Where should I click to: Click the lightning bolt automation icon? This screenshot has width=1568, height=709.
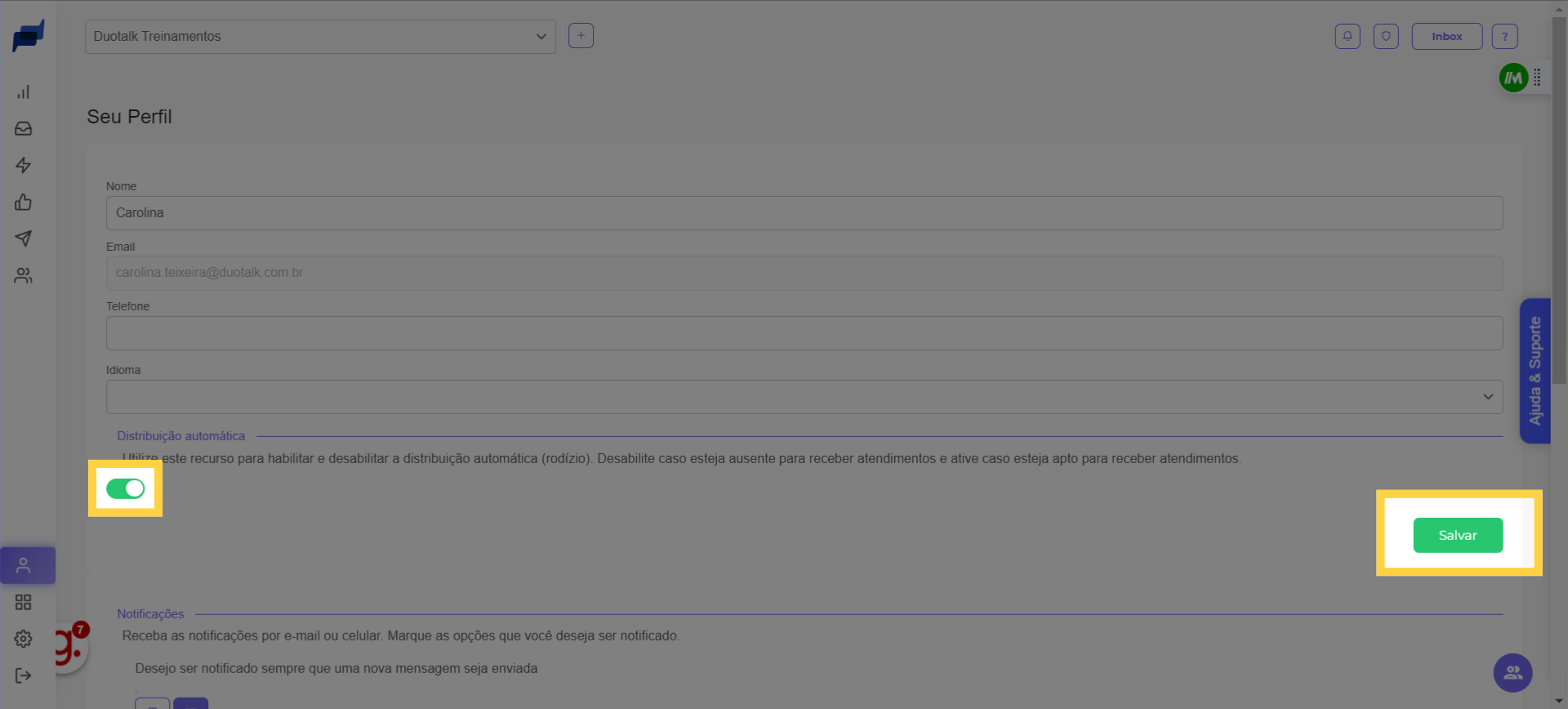point(24,166)
